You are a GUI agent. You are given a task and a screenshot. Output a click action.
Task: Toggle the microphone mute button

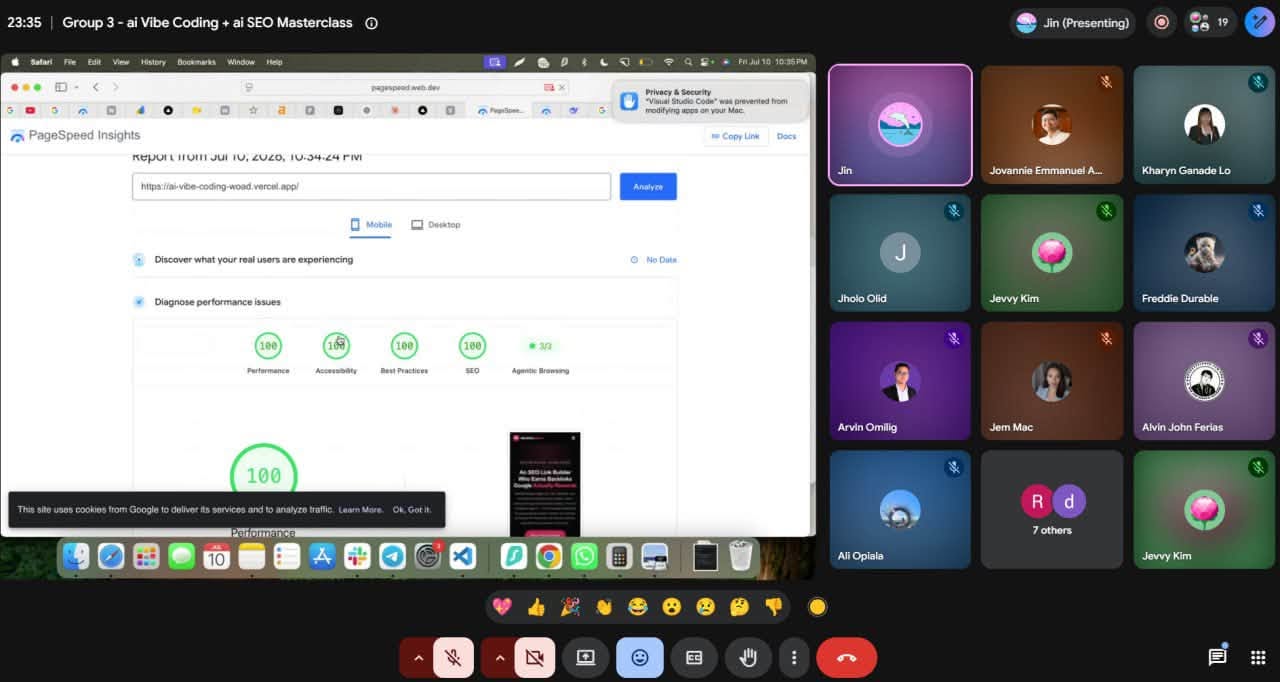pyautogui.click(x=453, y=658)
